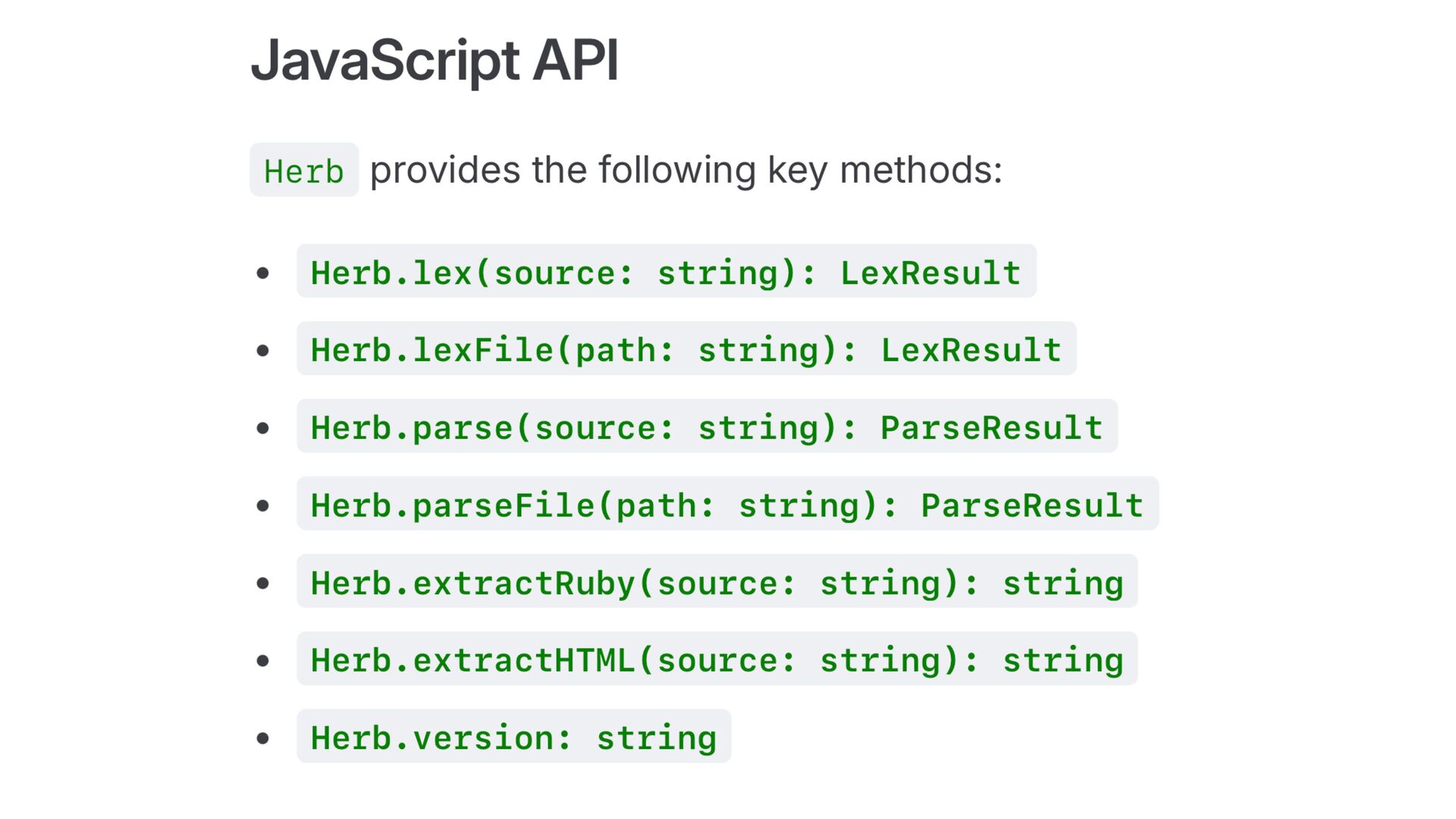Click the Herb.version property code
The width and height of the screenshot is (1456, 819).
[x=513, y=737]
